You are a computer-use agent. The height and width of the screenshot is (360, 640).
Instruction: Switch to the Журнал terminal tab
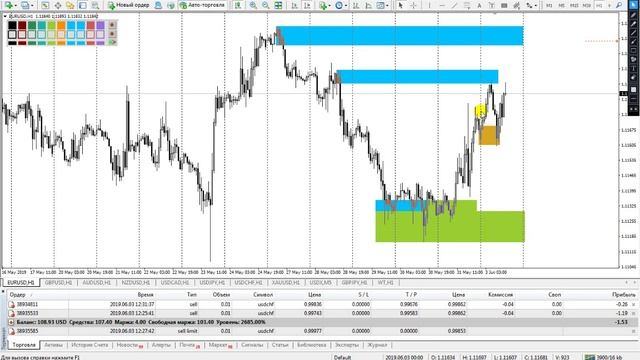[x=377, y=345]
